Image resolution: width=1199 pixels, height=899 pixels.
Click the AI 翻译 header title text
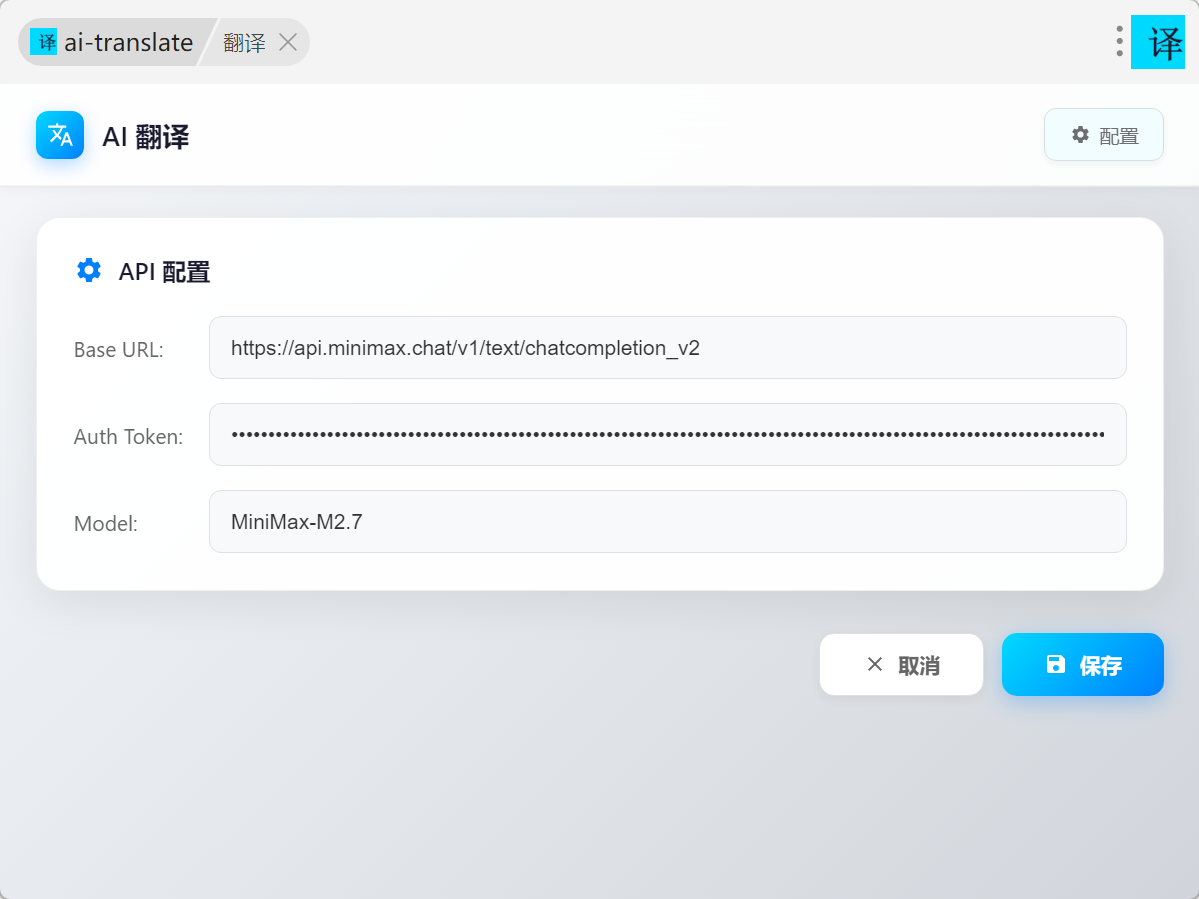pos(146,136)
